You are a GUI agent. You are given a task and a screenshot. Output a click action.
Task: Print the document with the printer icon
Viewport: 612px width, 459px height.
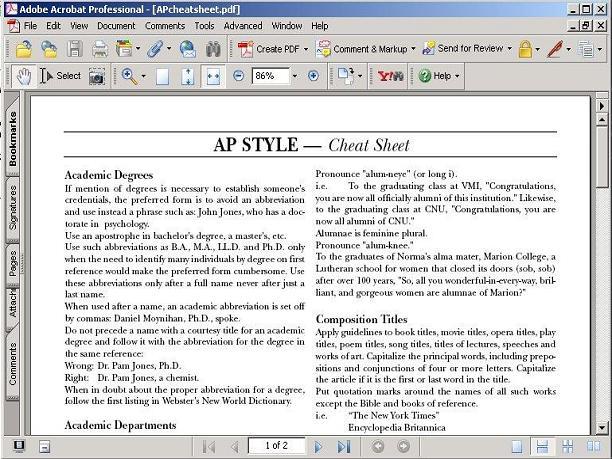pyautogui.click(x=100, y=50)
